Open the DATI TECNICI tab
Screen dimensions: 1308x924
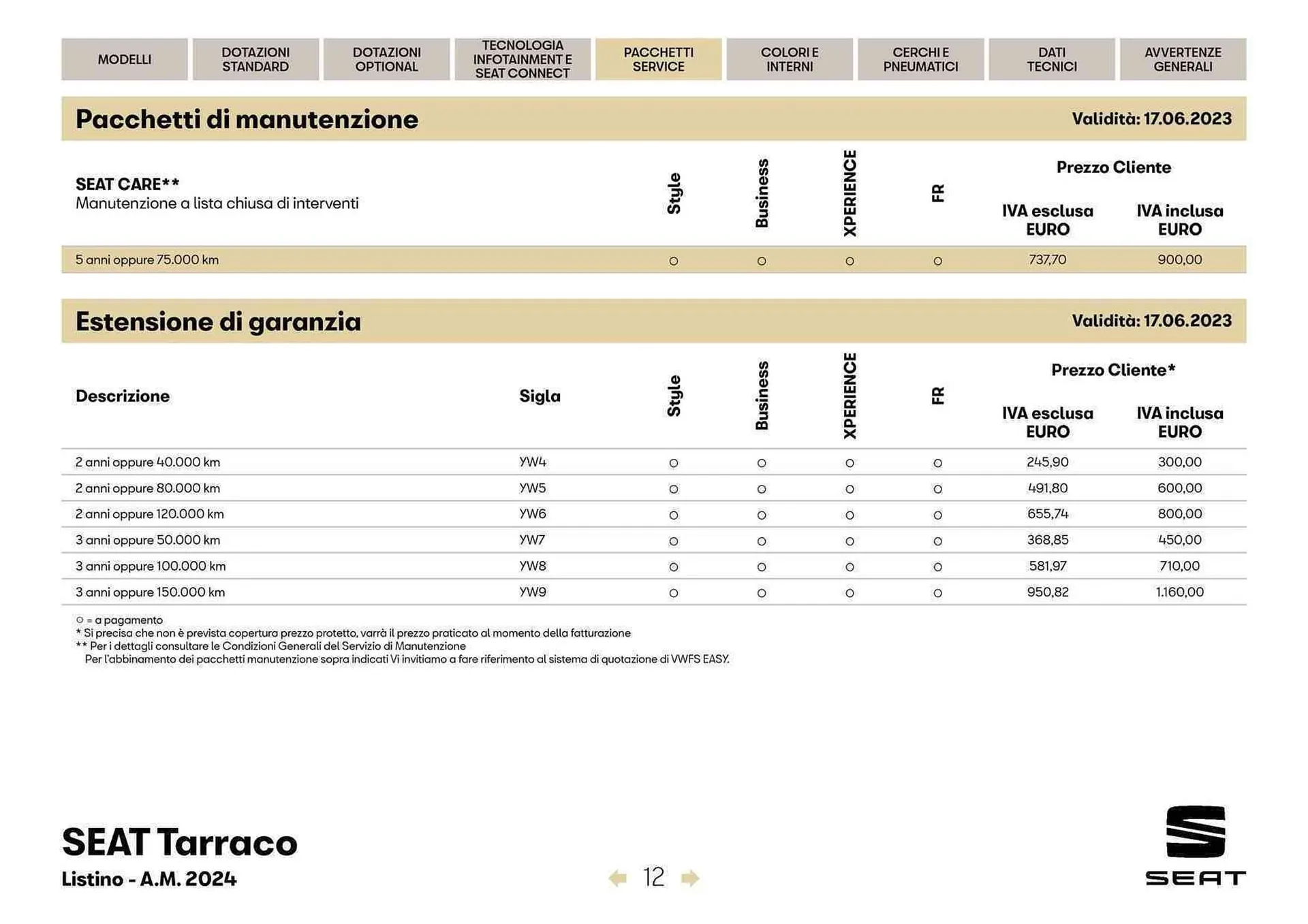(x=1052, y=59)
